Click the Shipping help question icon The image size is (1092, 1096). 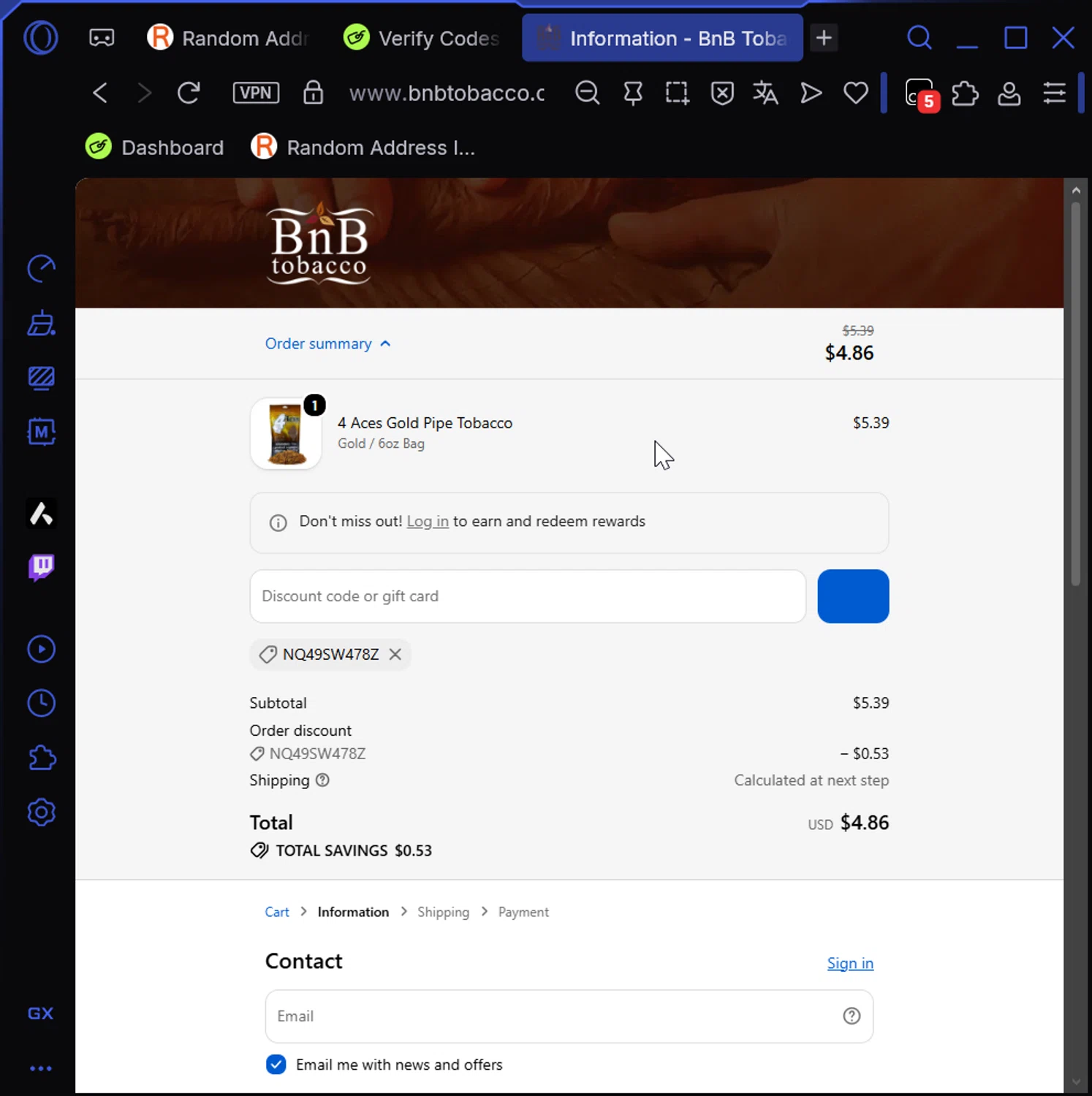[x=322, y=780]
